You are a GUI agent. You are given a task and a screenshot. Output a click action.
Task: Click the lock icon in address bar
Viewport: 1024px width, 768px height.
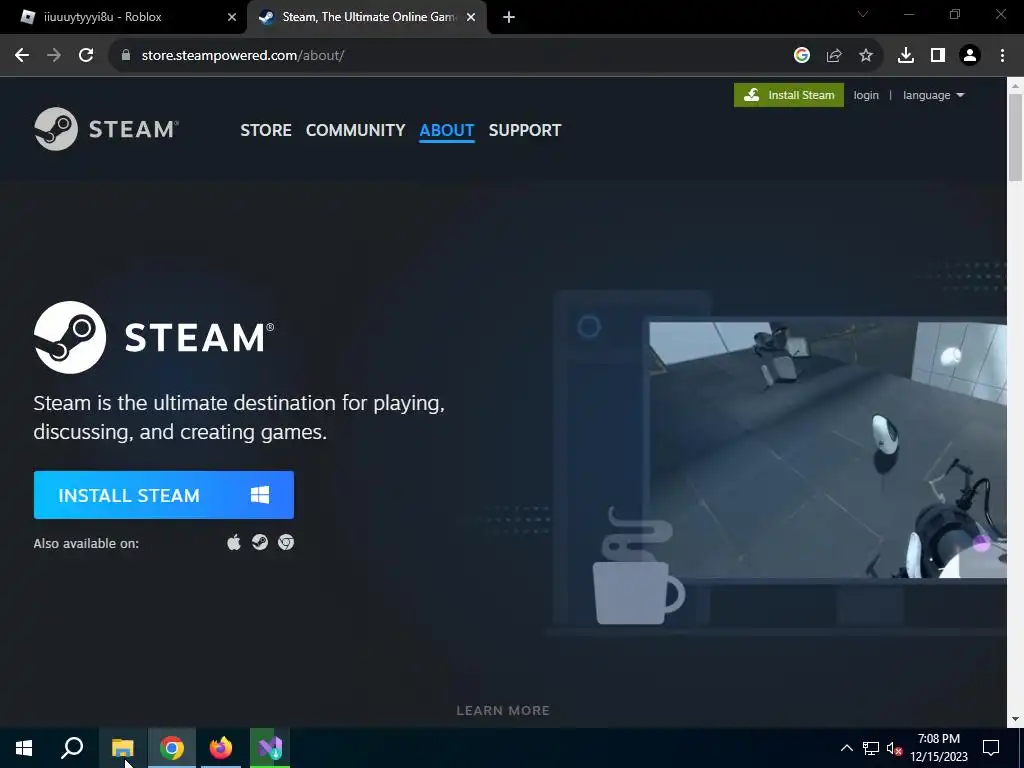tap(125, 56)
